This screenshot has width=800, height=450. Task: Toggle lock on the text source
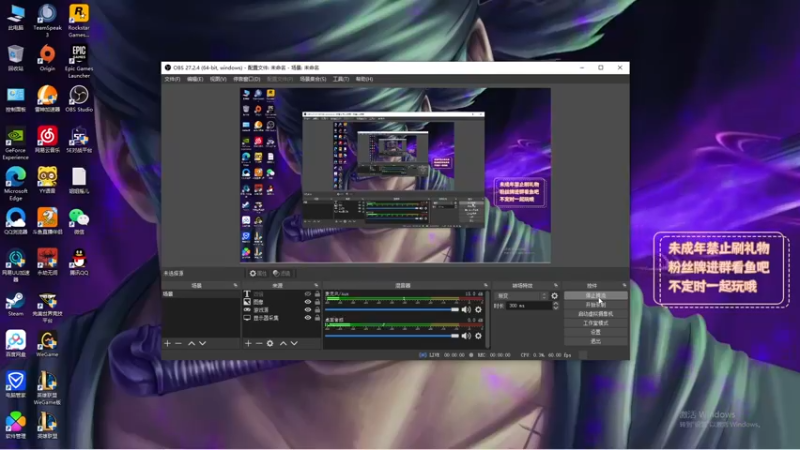(x=317, y=294)
